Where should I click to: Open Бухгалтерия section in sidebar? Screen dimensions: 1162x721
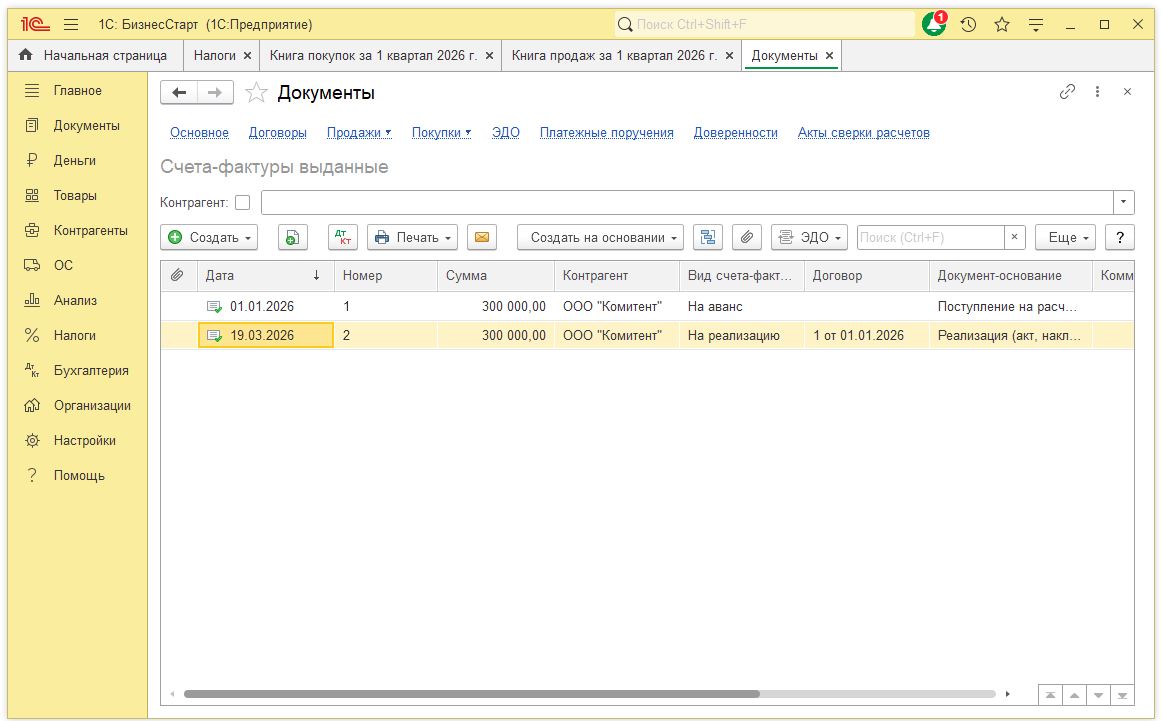click(x=90, y=370)
